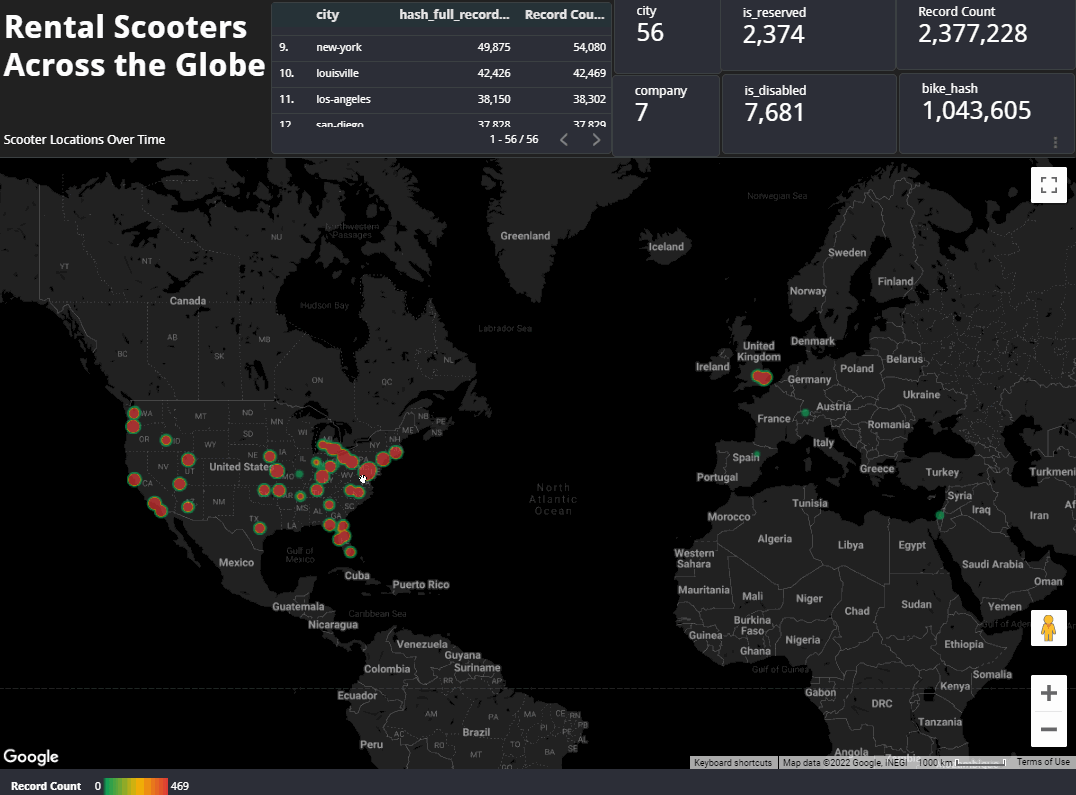Viewport: 1076px width, 795px height.
Task: Click the United Kingdom scooter cluster
Action: pyautogui.click(x=762, y=377)
